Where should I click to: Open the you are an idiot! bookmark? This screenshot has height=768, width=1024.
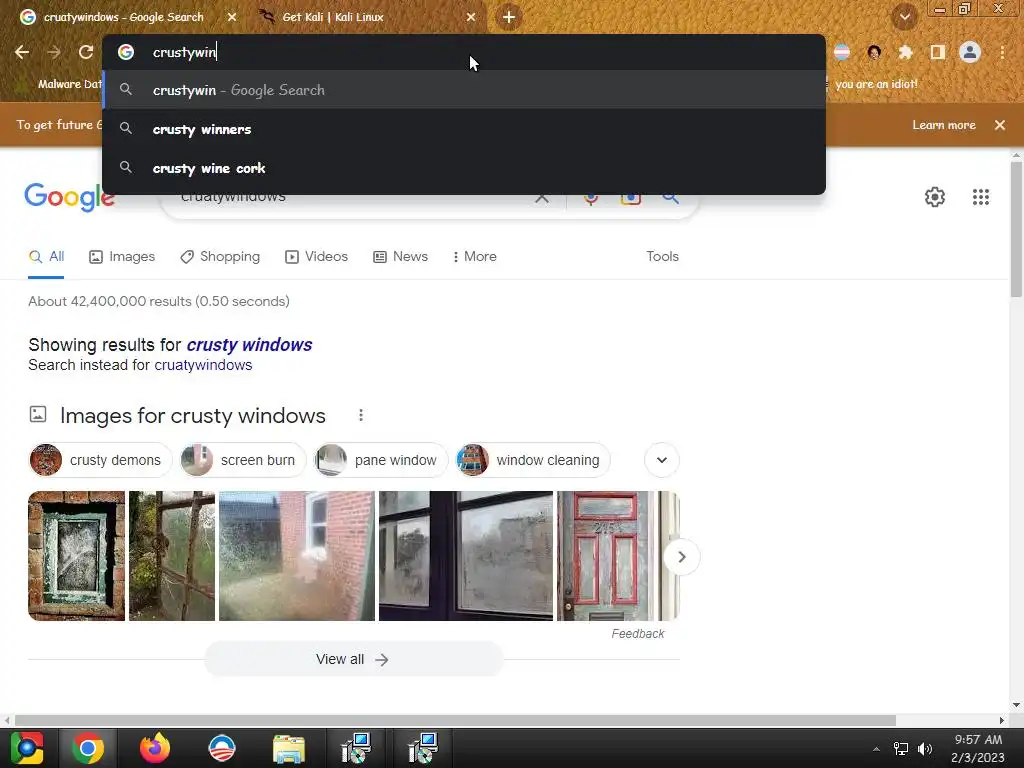(876, 84)
